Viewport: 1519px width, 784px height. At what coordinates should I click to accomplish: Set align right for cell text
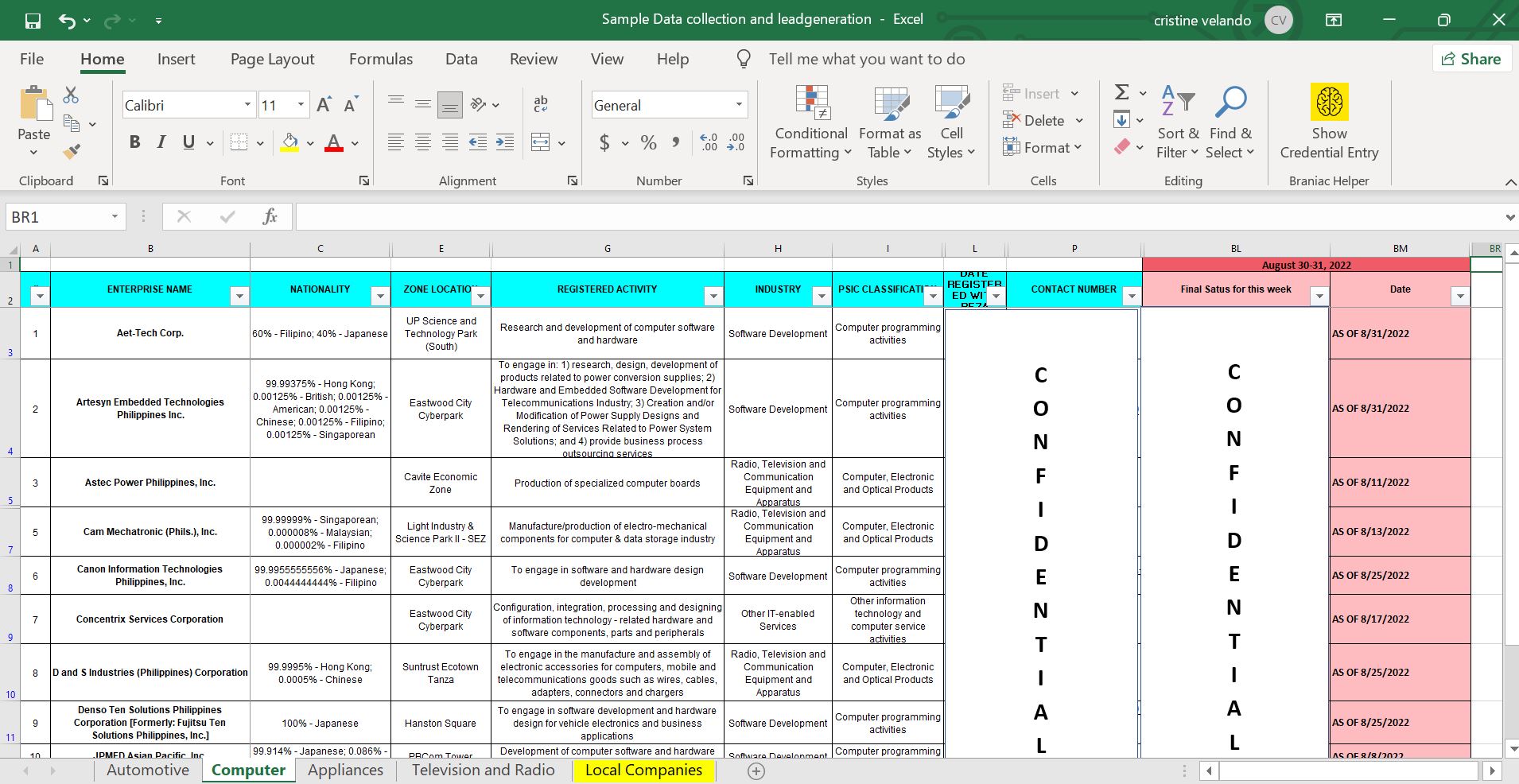(x=450, y=143)
